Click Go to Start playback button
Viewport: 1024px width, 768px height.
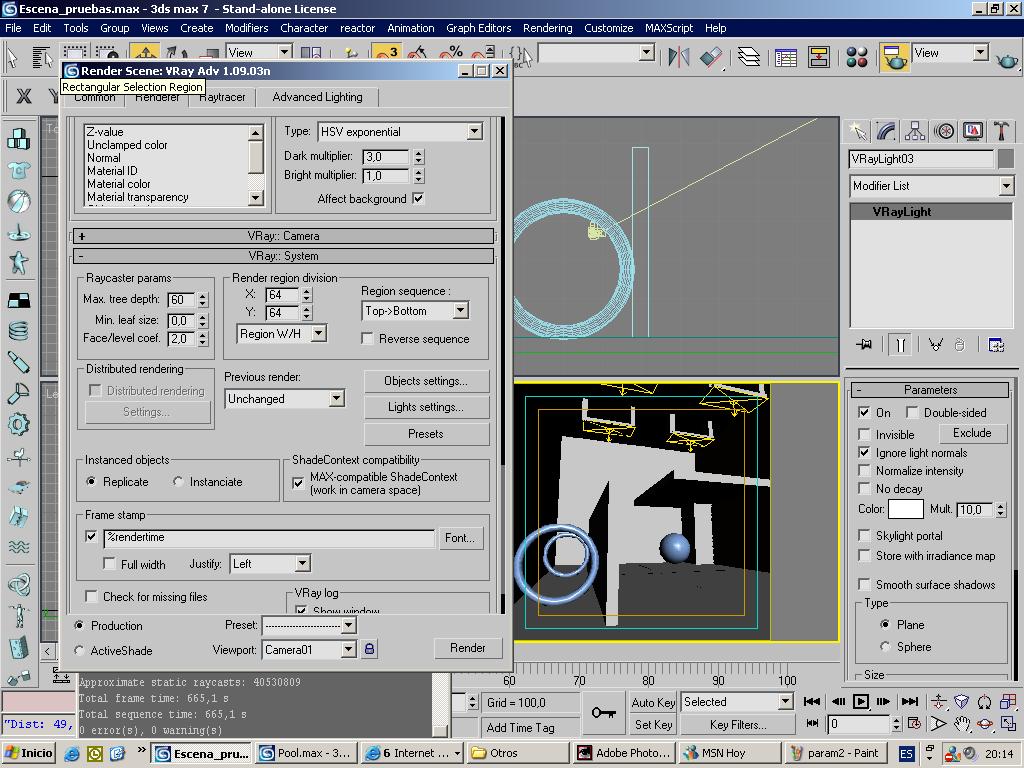[812, 701]
